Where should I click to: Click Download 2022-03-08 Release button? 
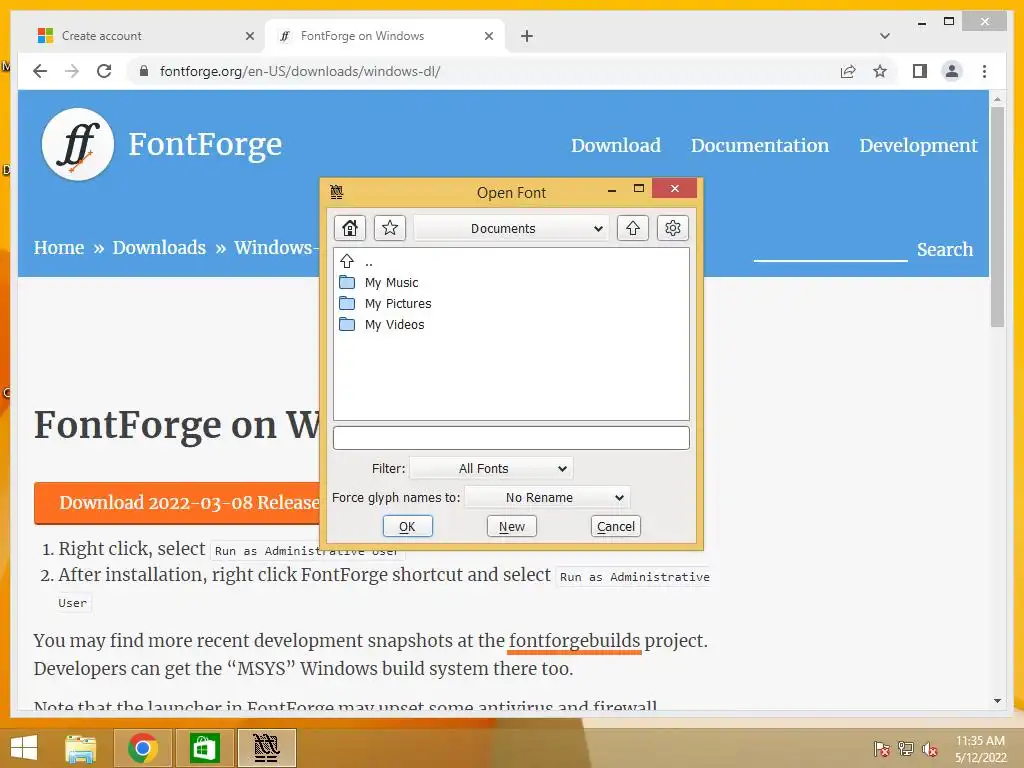[178, 503]
